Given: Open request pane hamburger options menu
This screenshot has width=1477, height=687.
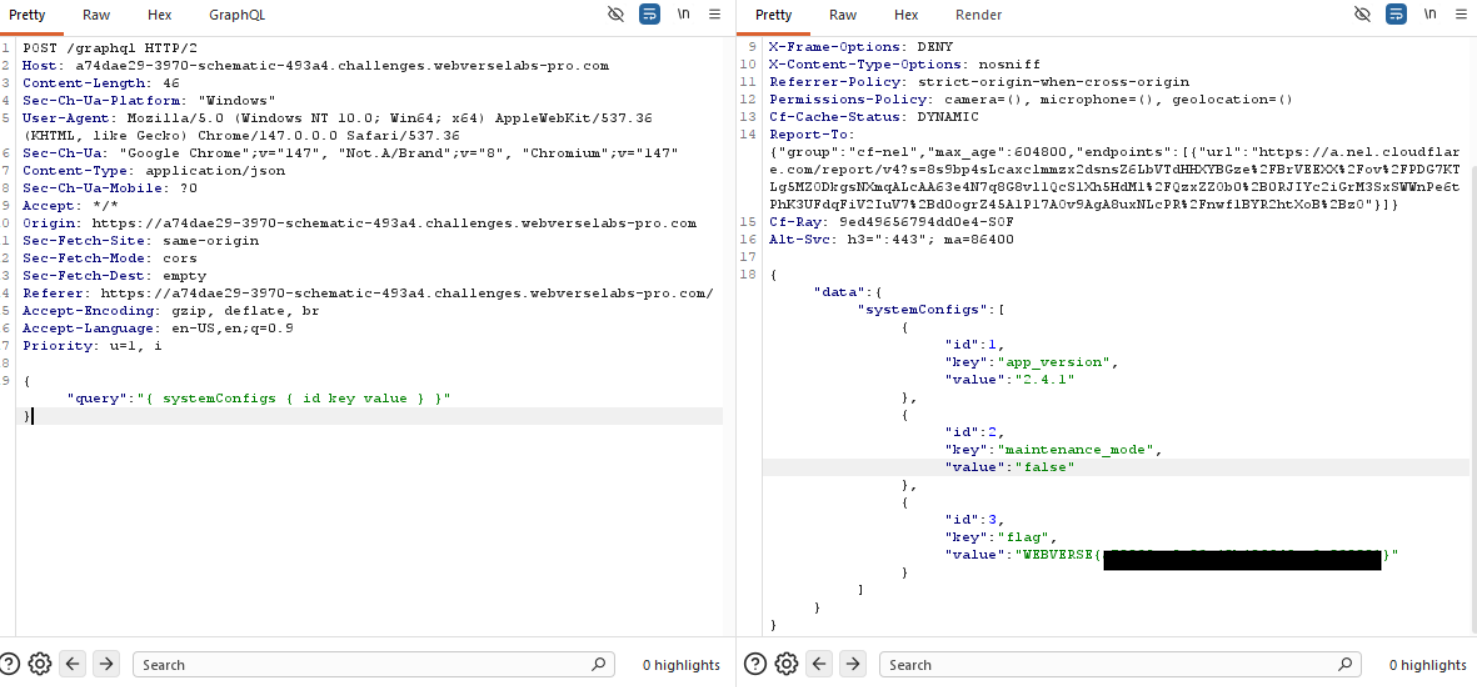Looking at the screenshot, I should coord(714,15).
